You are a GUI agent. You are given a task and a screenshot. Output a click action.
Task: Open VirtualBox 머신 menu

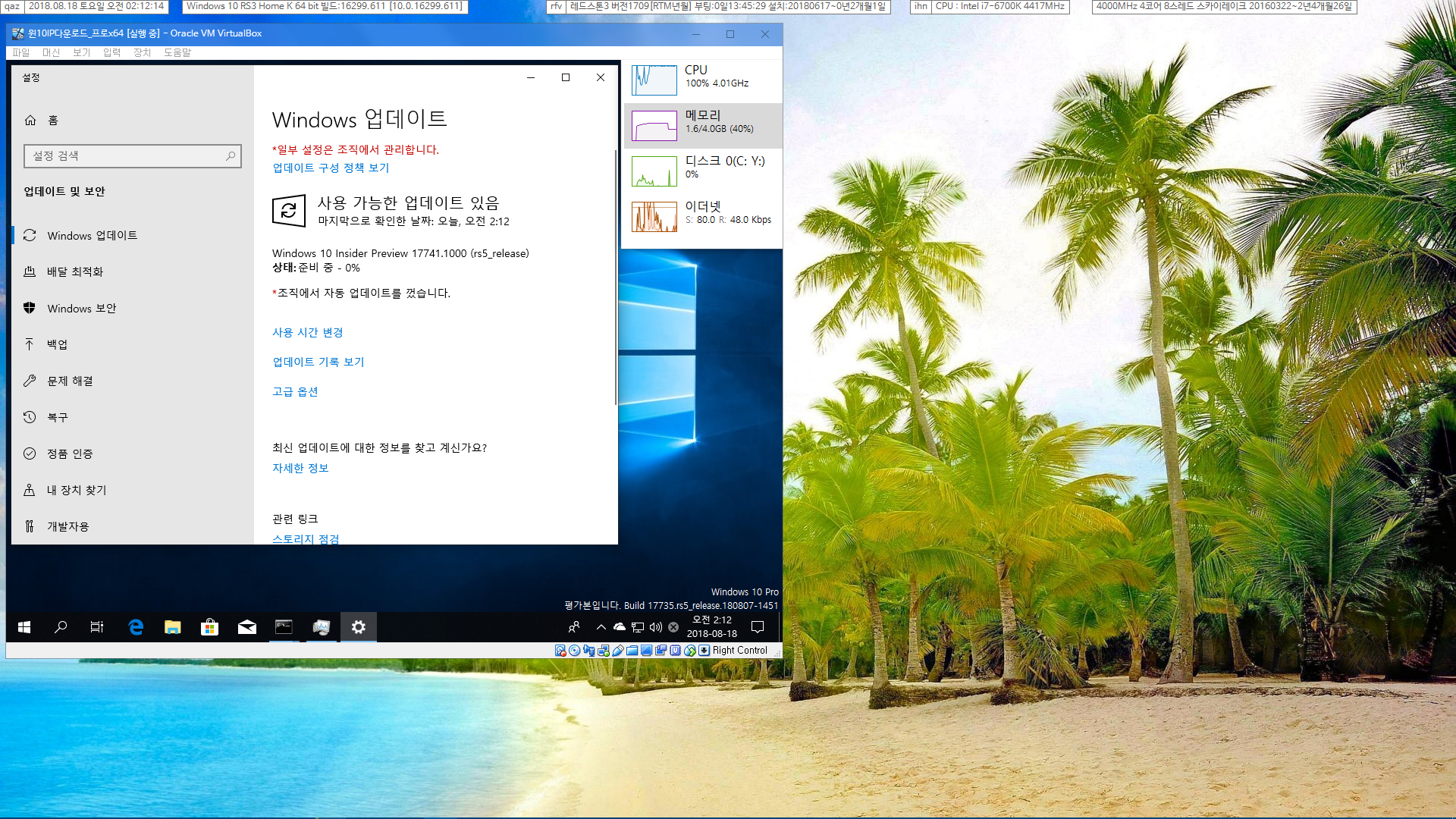coord(51,52)
